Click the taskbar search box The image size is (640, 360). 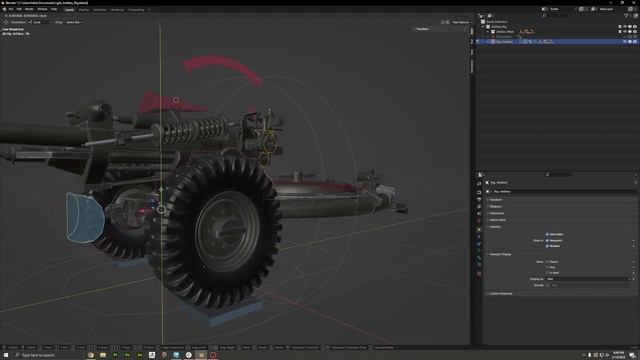[48, 355]
